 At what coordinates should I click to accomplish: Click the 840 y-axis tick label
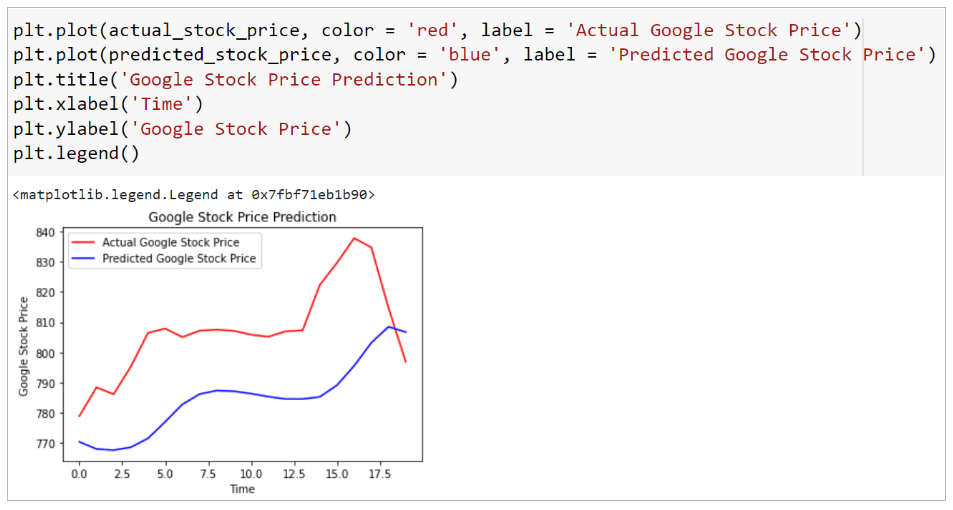(x=46, y=232)
